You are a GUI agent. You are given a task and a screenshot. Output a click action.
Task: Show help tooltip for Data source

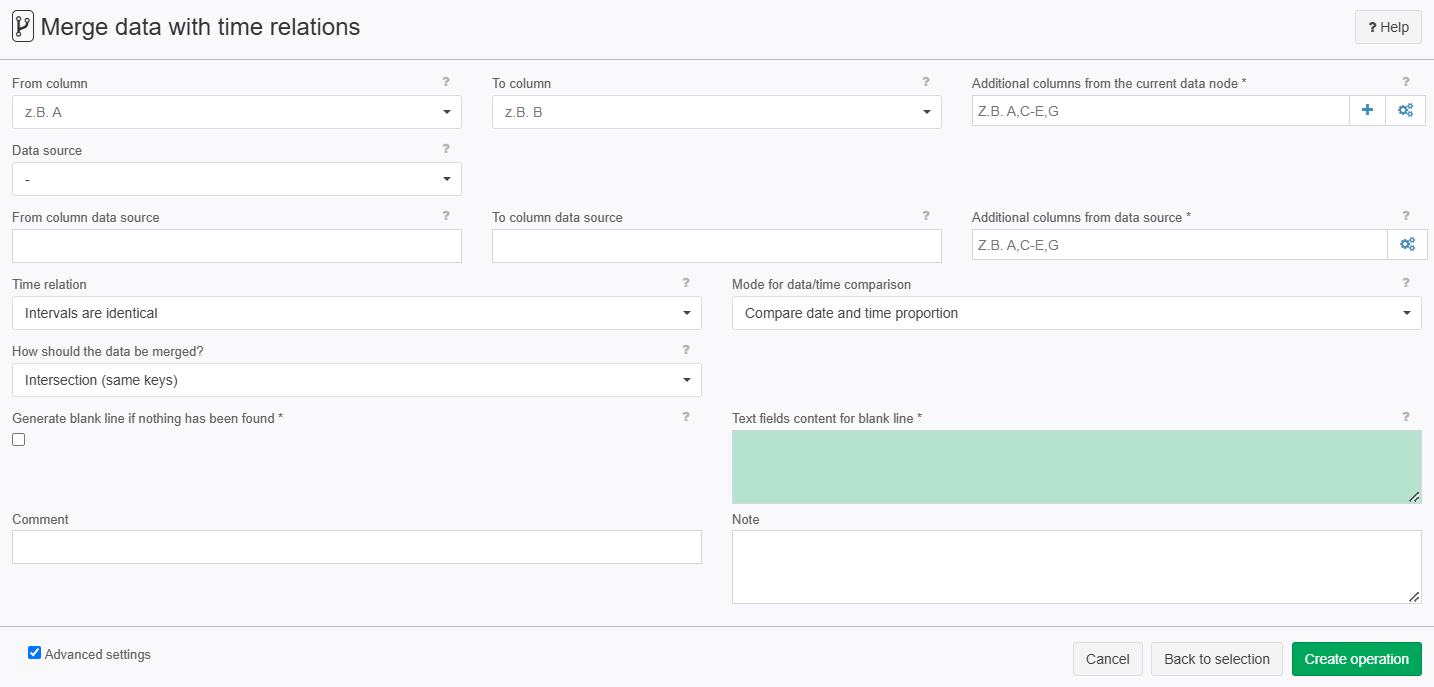coord(446,149)
